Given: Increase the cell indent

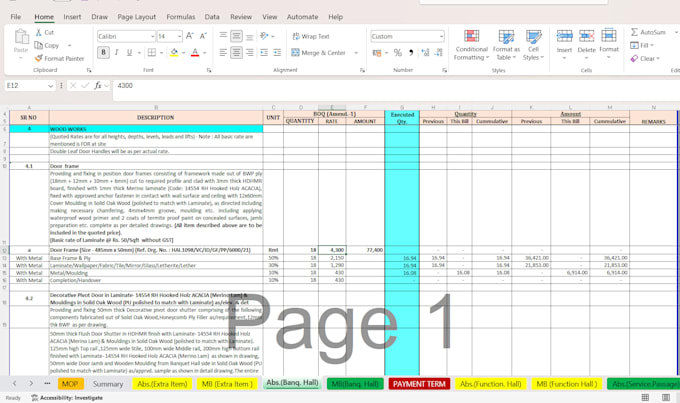Looking at the screenshot, I should pos(277,52).
